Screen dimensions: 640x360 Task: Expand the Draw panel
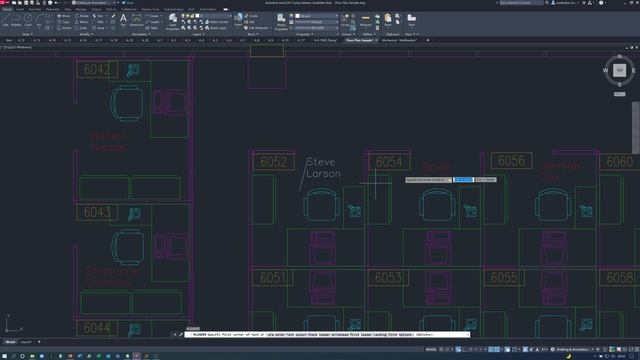(x=27, y=34)
